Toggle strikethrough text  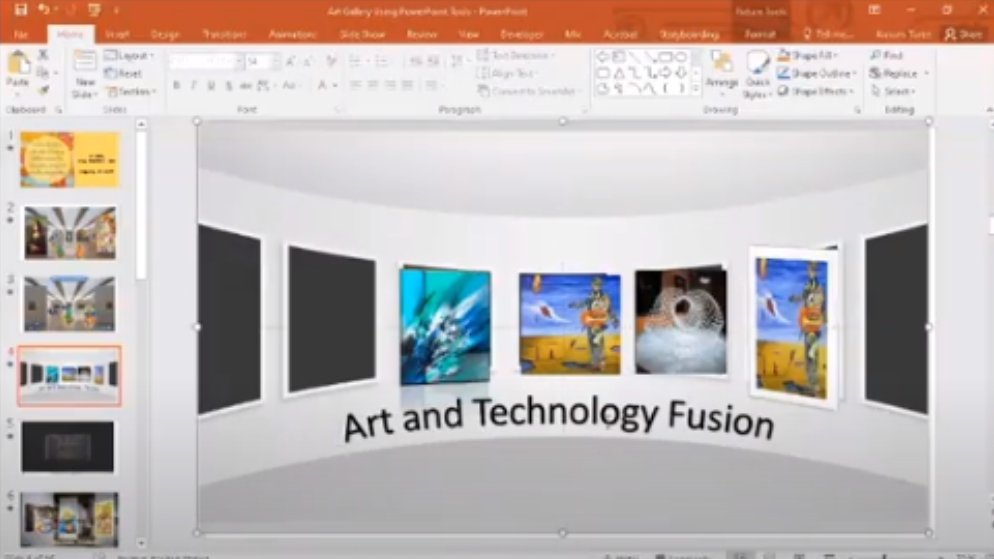[x=246, y=85]
